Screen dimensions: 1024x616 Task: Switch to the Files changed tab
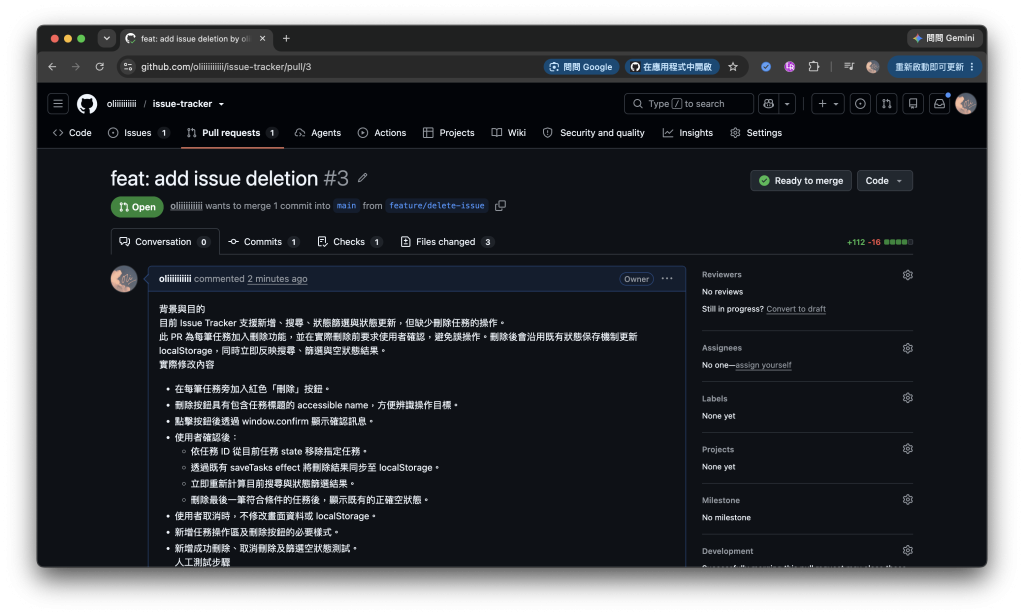click(x=447, y=242)
